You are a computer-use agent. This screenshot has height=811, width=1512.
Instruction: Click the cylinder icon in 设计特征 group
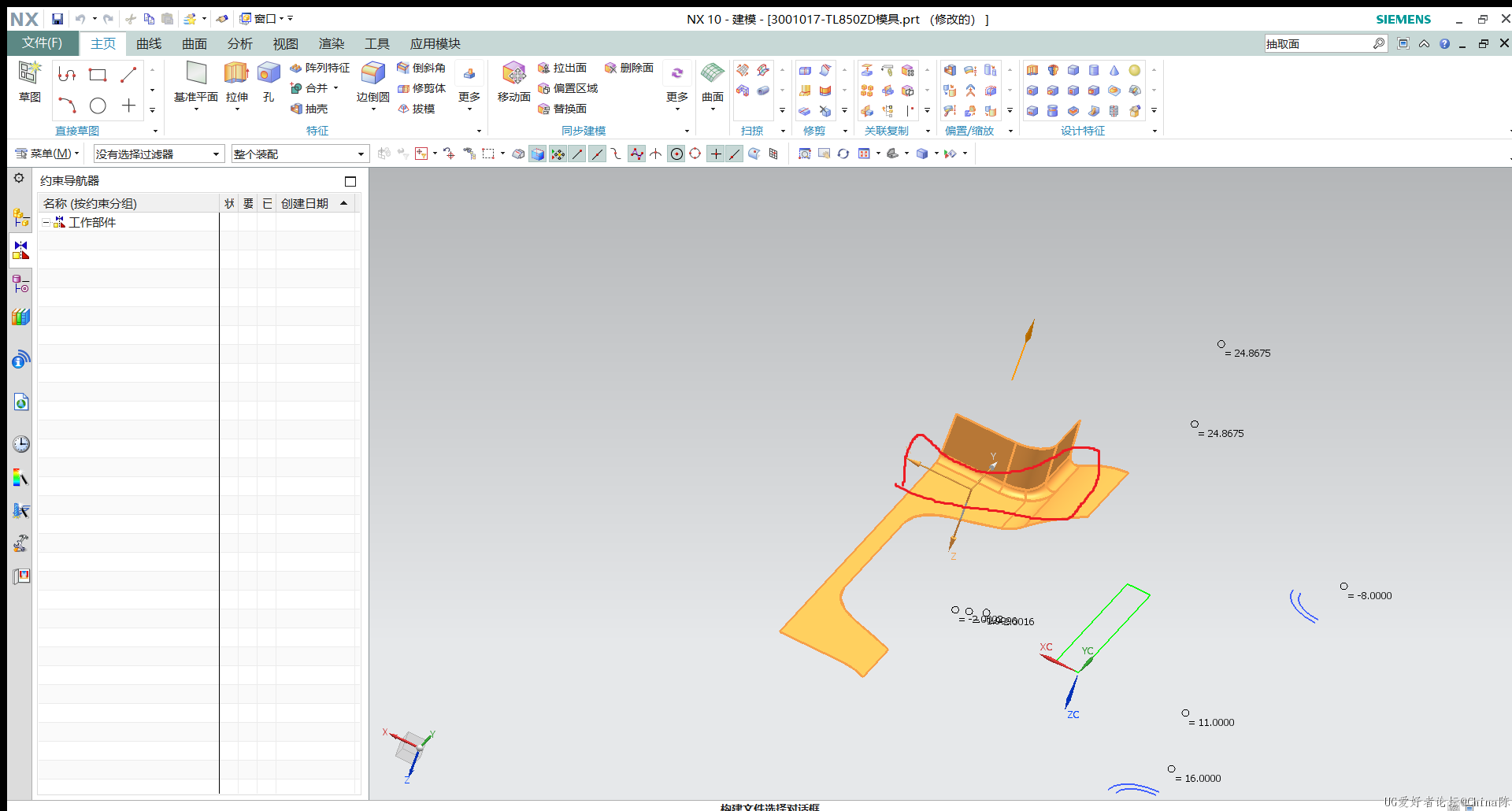point(1093,70)
